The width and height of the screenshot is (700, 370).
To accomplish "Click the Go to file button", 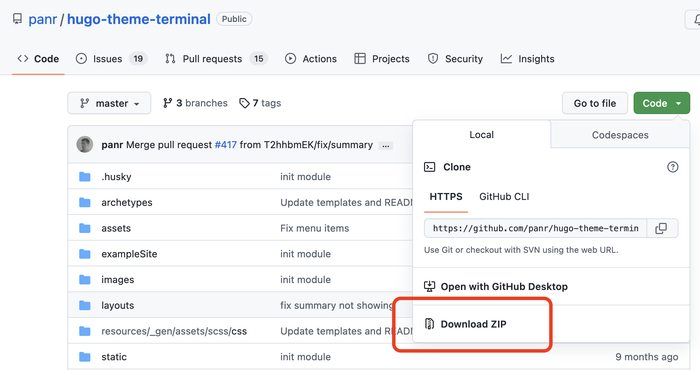I will (x=595, y=103).
